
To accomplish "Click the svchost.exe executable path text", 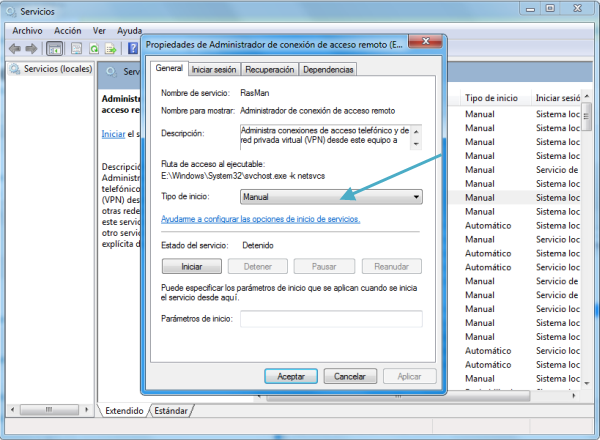I will pyautogui.click(x=243, y=176).
